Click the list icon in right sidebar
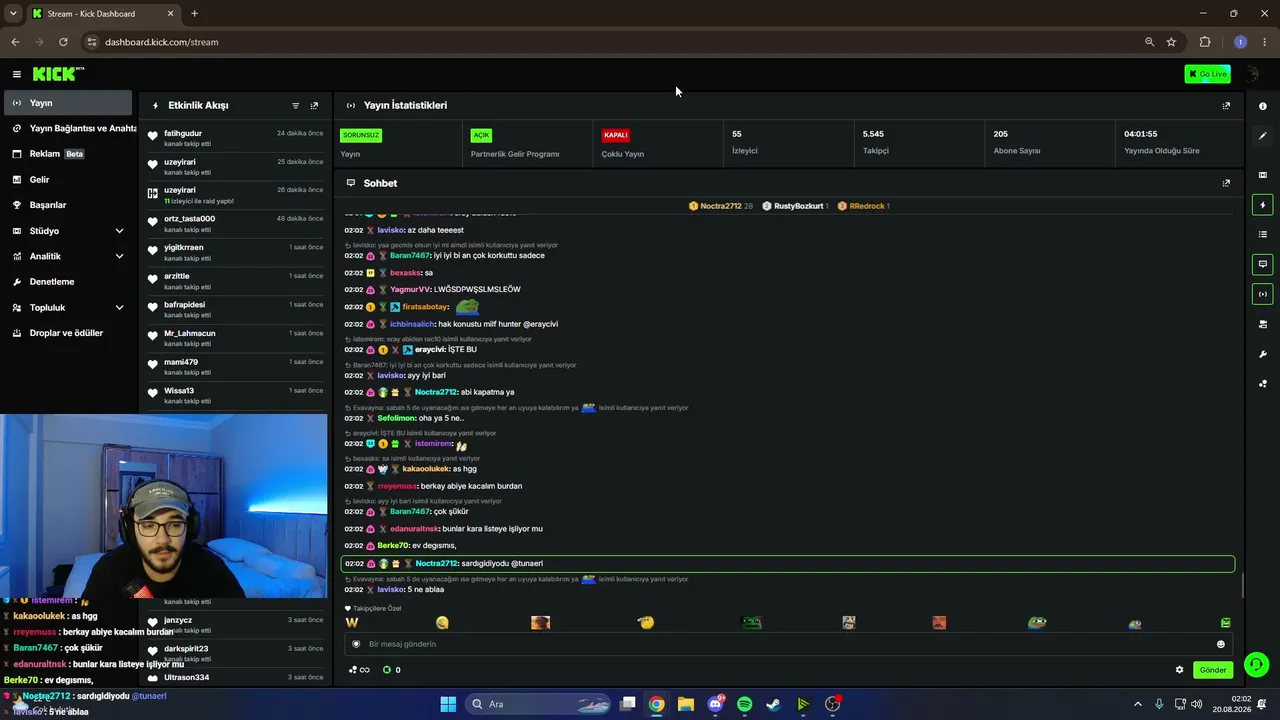Screen dimensions: 1280x720 point(1262,234)
